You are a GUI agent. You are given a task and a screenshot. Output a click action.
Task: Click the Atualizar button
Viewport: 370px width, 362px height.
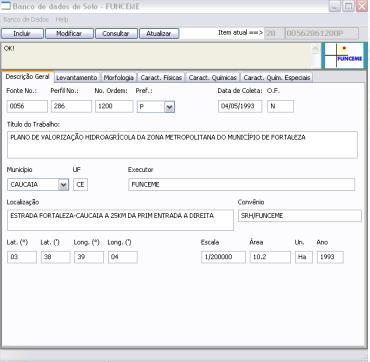pos(159,33)
